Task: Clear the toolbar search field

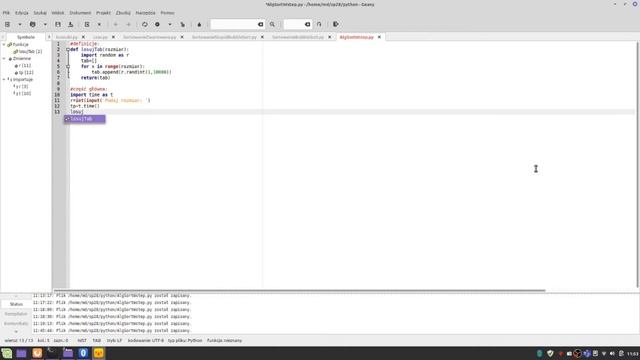Action: 260,24
